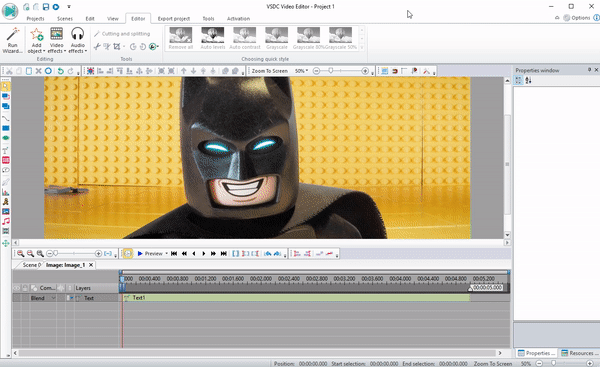Open the quick access toolbar customize arrow

69,7
